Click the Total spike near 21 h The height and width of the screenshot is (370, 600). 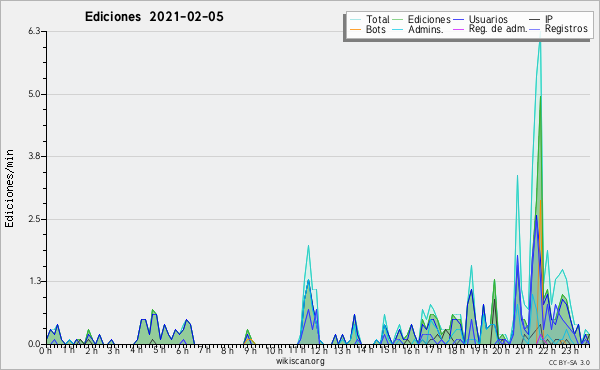coord(517,176)
